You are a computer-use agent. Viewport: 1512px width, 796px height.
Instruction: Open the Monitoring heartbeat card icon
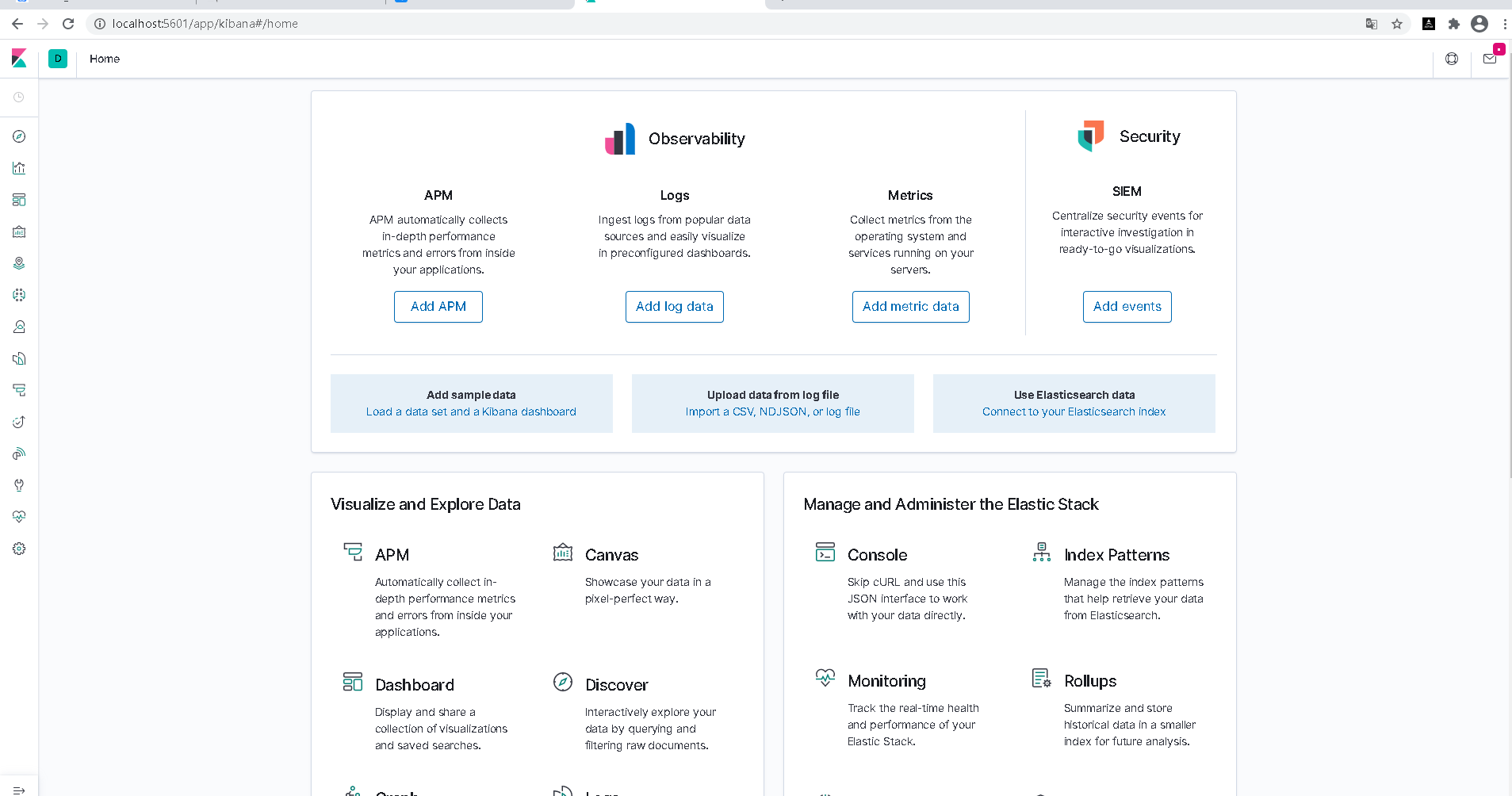pyautogui.click(x=825, y=678)
